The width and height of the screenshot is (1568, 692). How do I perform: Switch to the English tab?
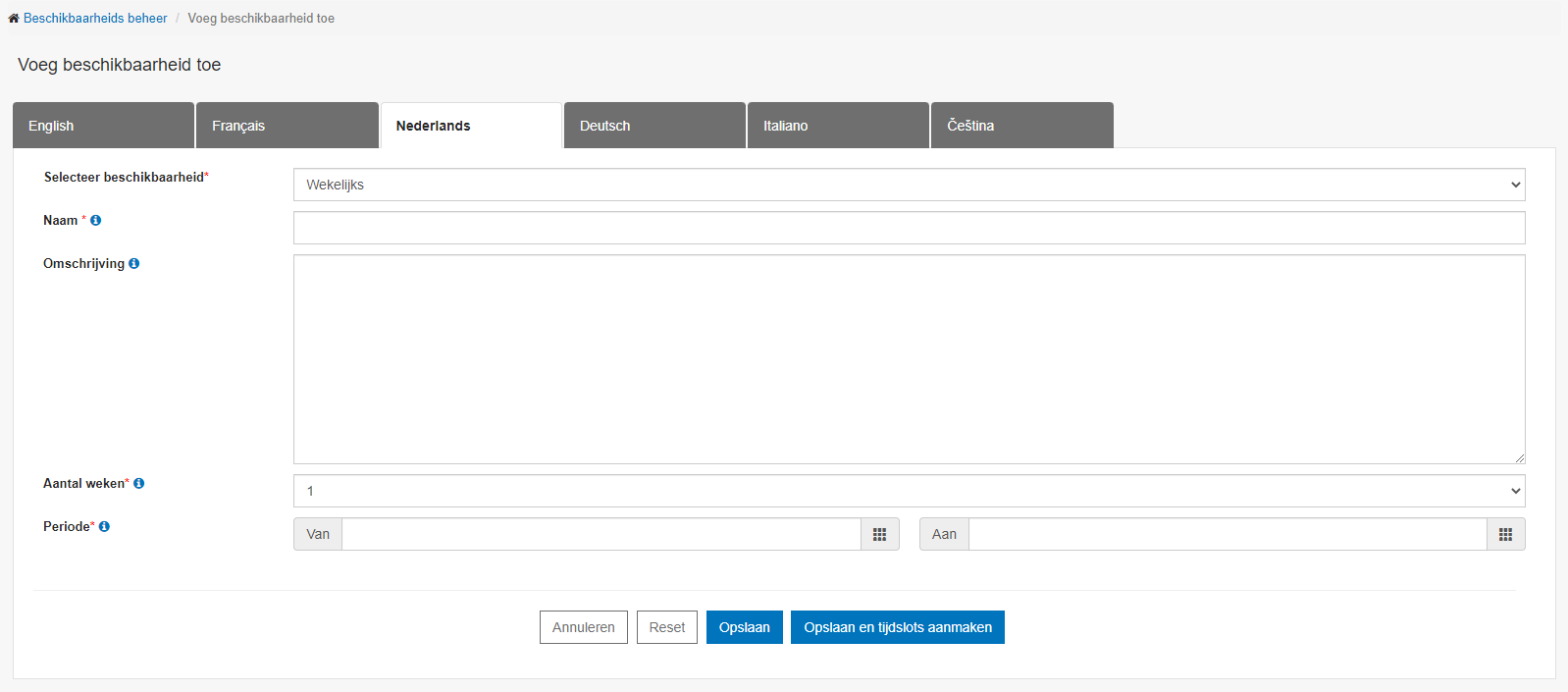click(103, 126)
